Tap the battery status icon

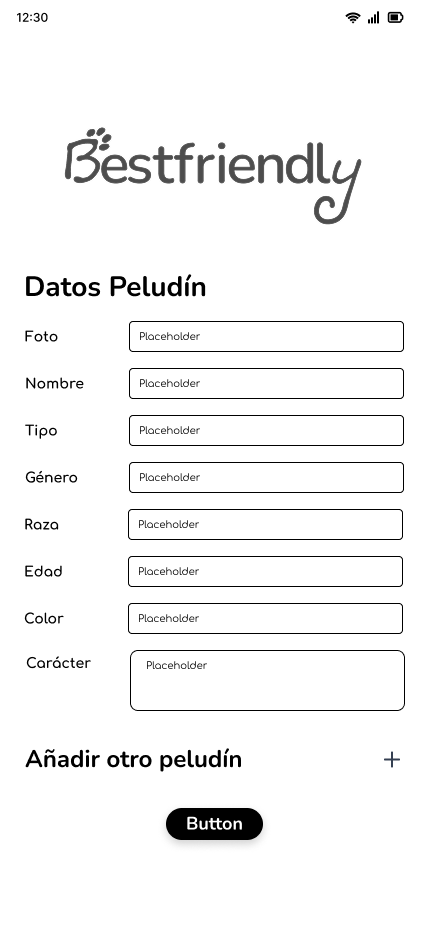click(x=395, y=18)
